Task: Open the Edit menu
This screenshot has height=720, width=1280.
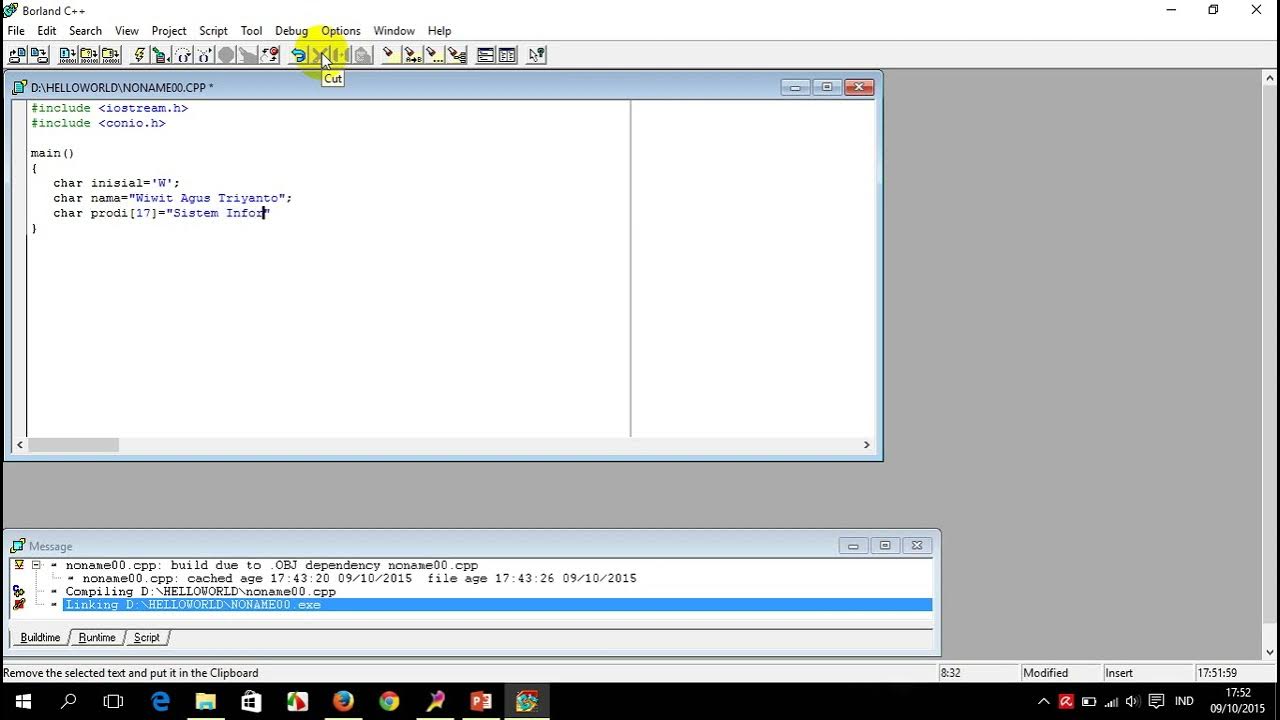Action: tap(47, 31)
